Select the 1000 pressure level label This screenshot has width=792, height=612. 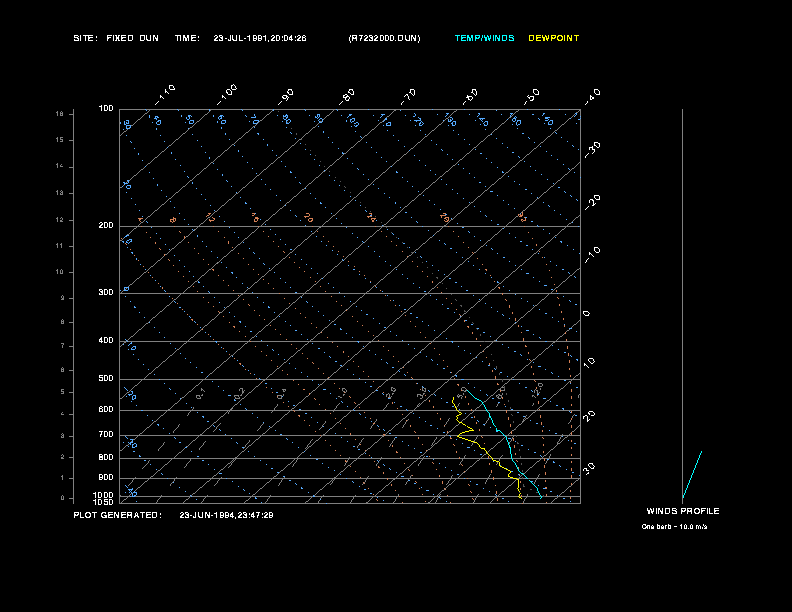(x=104, y=495)
